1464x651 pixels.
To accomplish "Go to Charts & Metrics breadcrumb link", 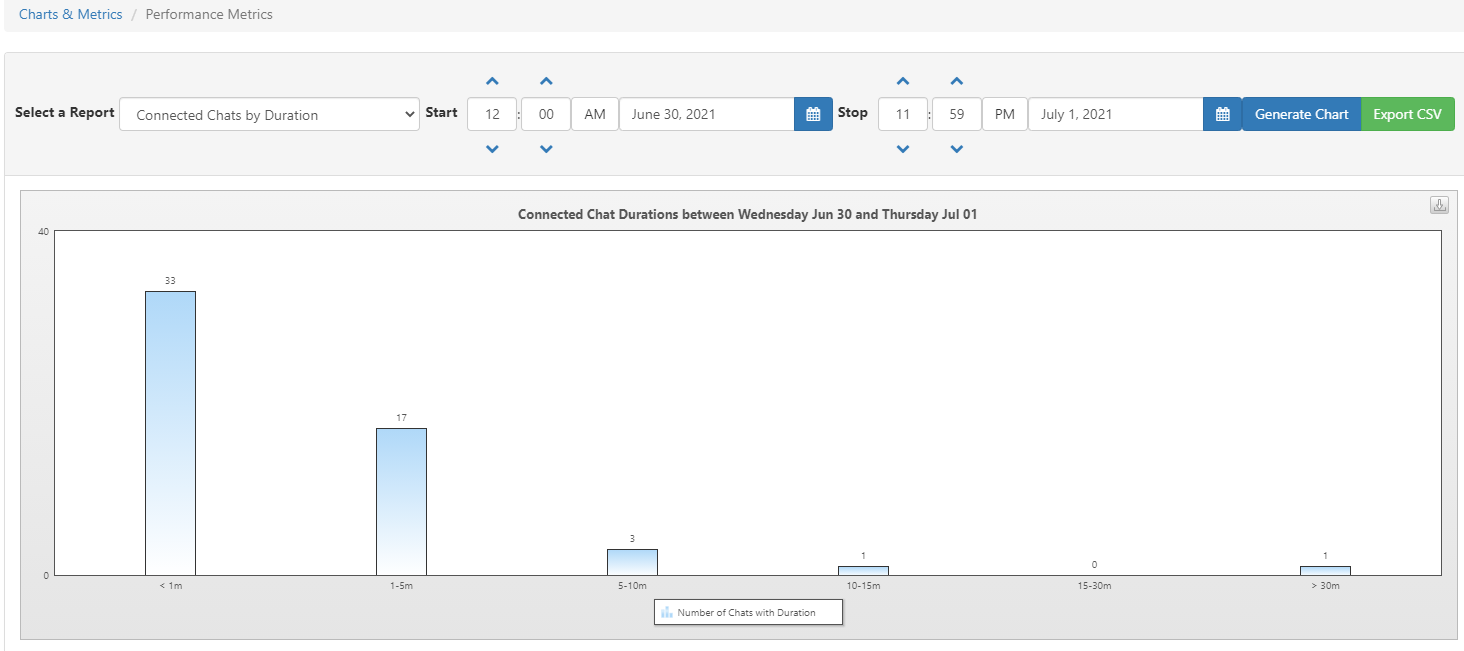I will 71,14.
